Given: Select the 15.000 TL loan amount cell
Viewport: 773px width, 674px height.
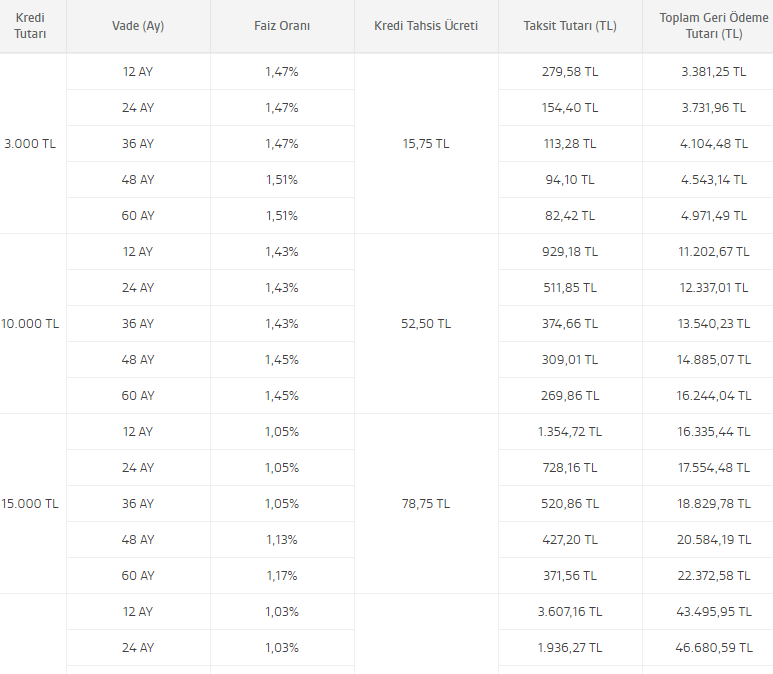Looking at the screenshot, I should pos(31,504).
